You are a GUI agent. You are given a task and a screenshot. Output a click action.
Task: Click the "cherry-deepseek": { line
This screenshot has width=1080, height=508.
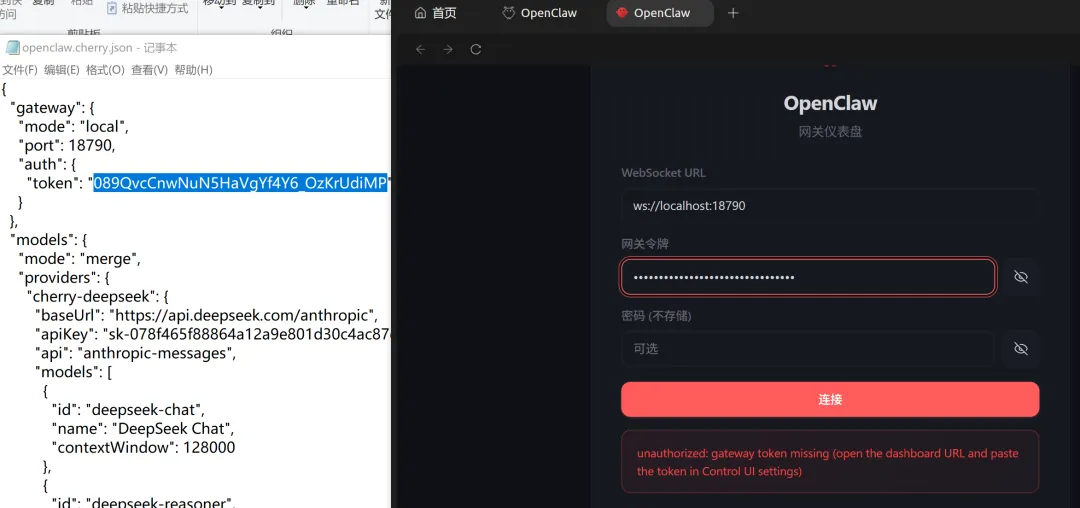[x=98, y=297]
